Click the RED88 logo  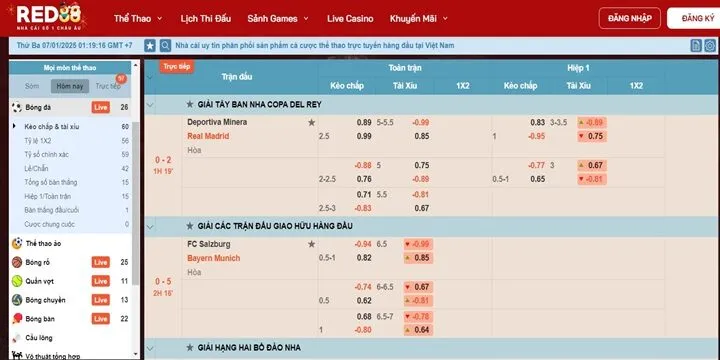click(x=48, y=17)
